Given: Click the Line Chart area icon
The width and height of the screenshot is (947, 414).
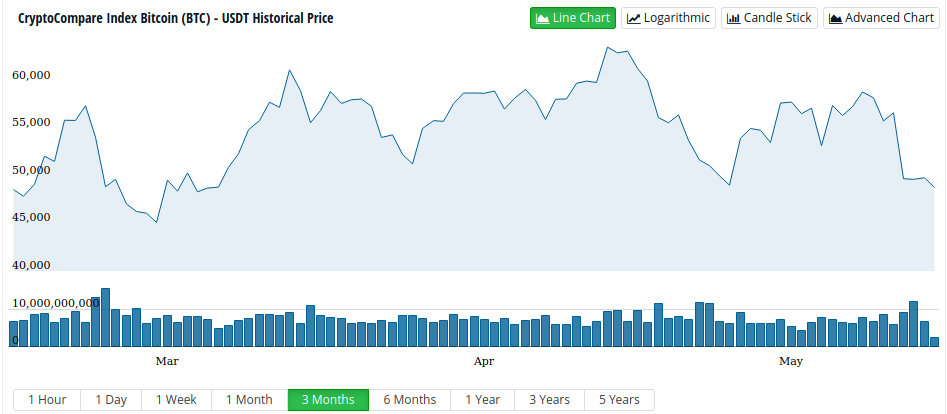Looking at the screenshot, I should (542, 18).
